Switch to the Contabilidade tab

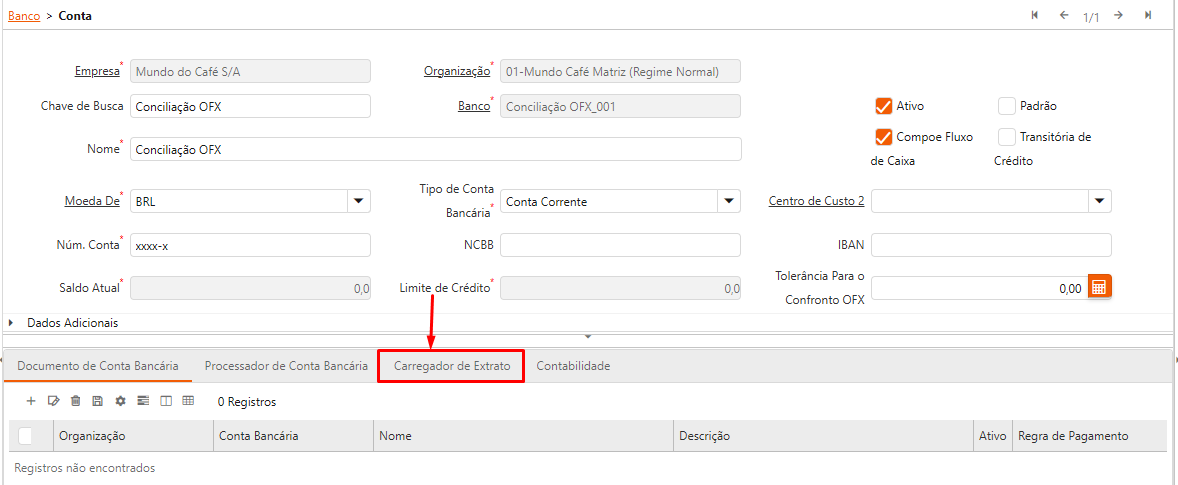pyautogui.click(x=573, y=366)
